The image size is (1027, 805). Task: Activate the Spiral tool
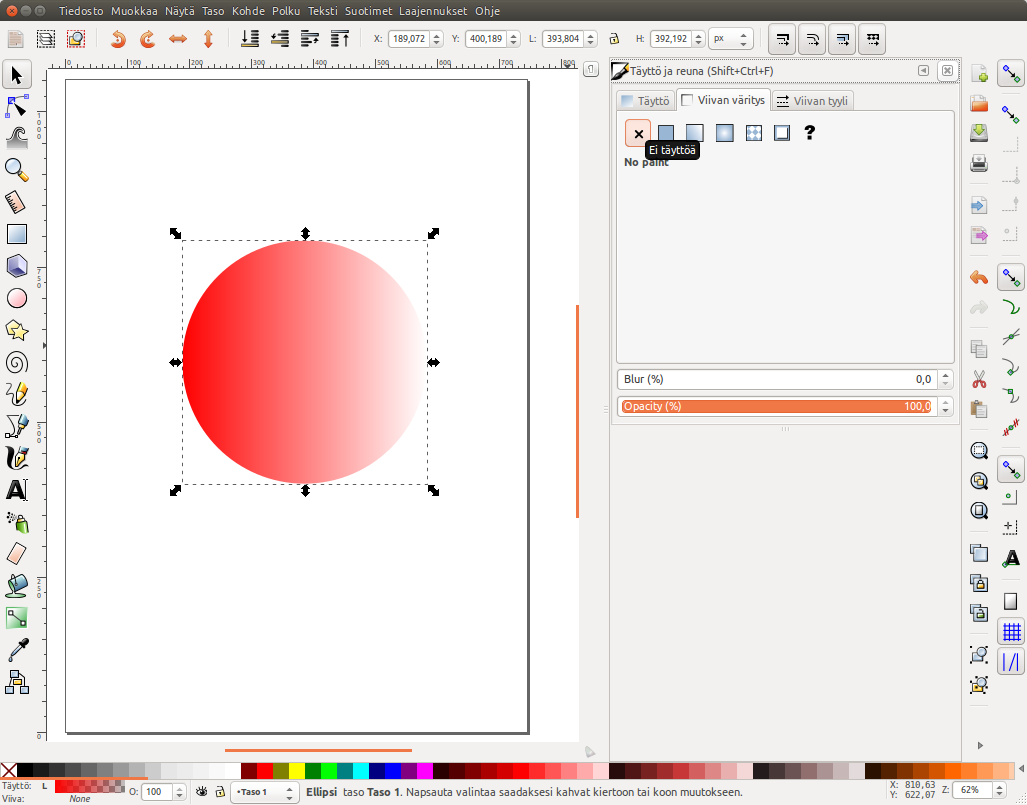[17, 362]
